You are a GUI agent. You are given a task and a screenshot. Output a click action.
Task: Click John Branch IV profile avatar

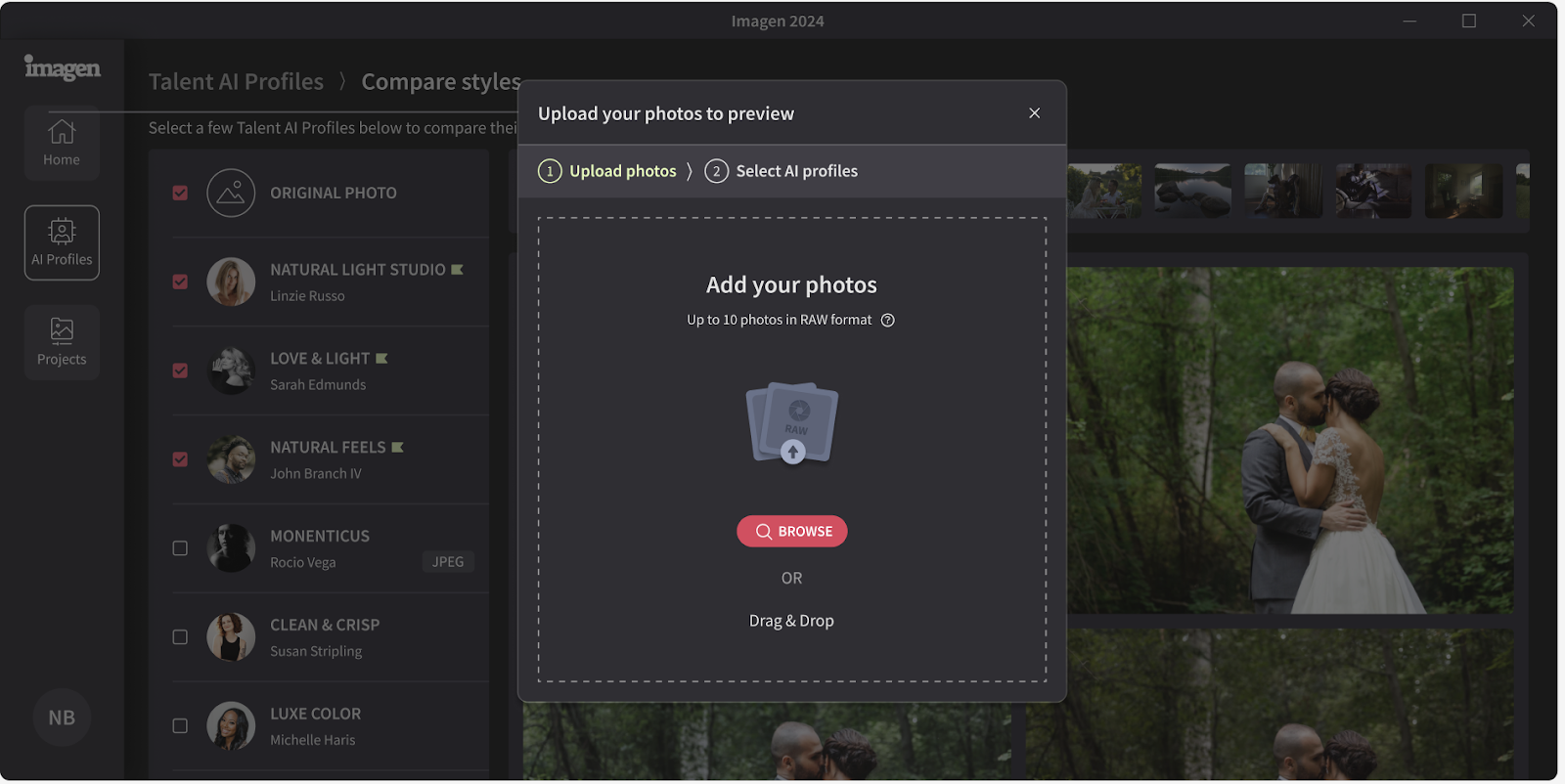[x=231, y=459]
